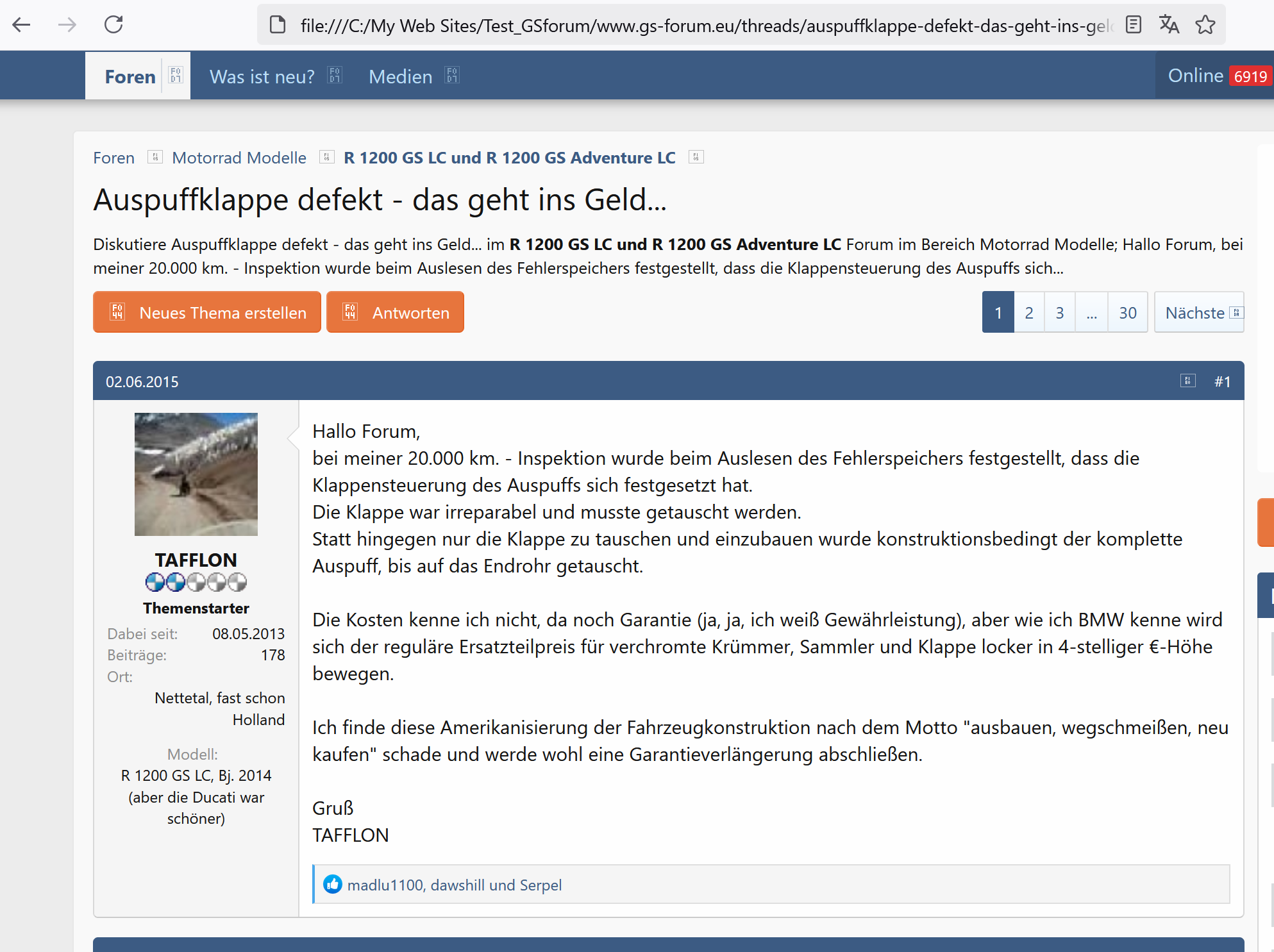Click the browser forward arrow
The width and height of the screenshot is (1274, 952).
pyautogui.click(x=67, y=25)
